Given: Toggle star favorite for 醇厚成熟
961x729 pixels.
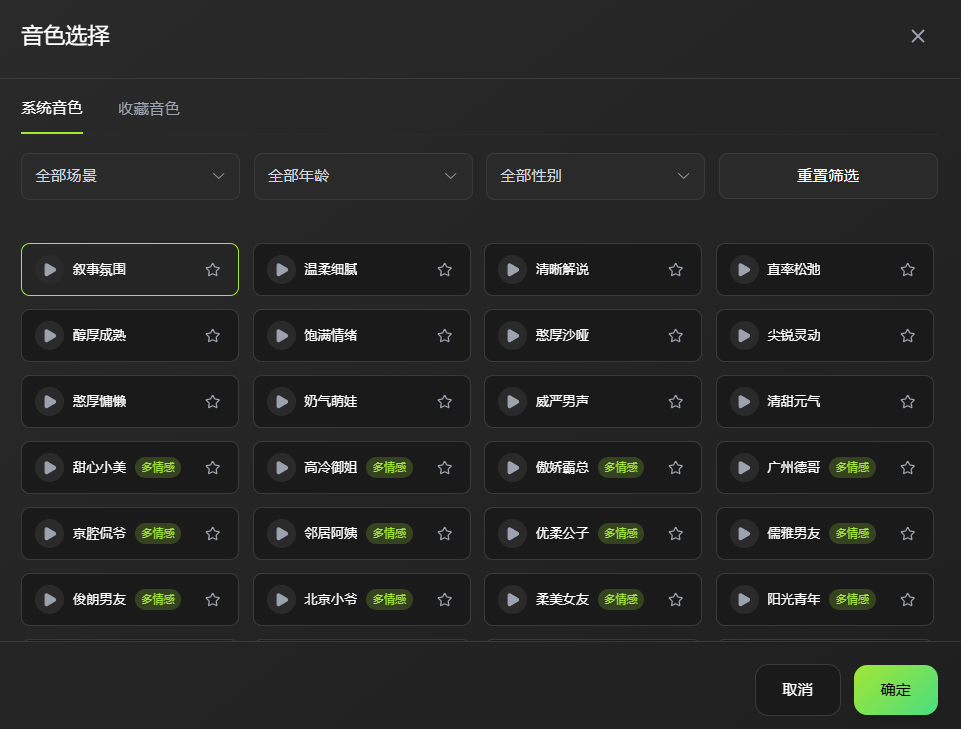Looking at the screenshot, I should coord(213,336).
